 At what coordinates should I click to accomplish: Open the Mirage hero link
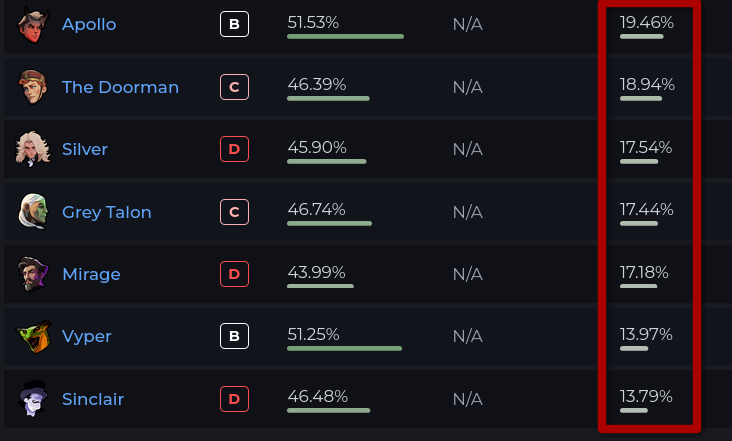(x=92, y=274)
